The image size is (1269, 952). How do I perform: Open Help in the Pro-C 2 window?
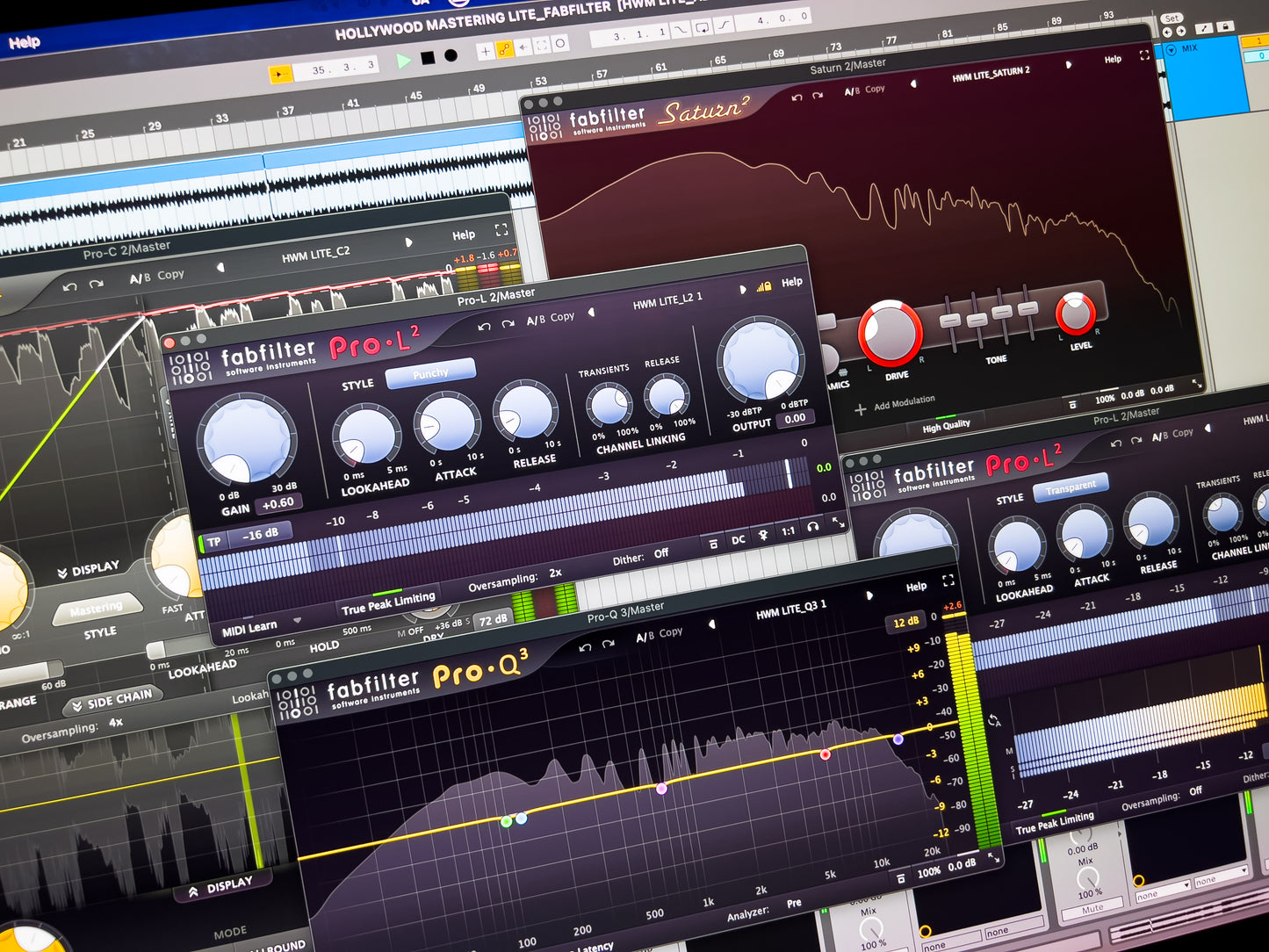coord(464,234)
